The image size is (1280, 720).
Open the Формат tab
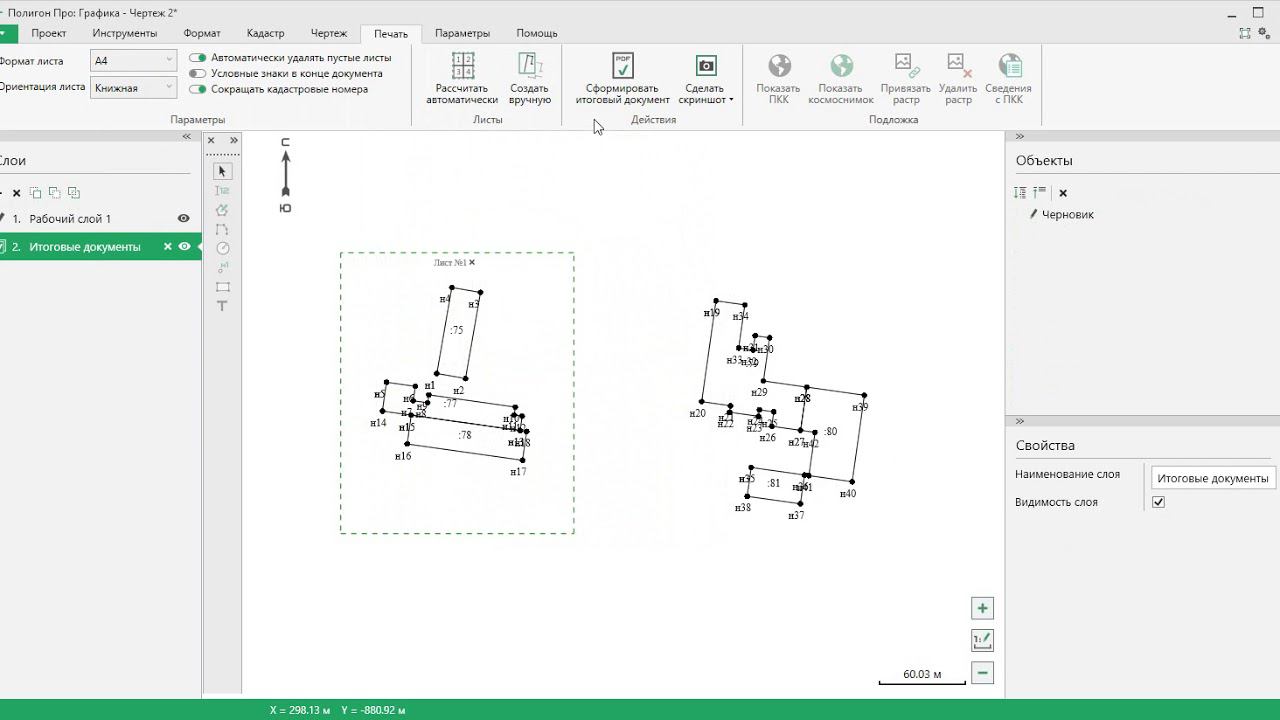click(202, 33)
